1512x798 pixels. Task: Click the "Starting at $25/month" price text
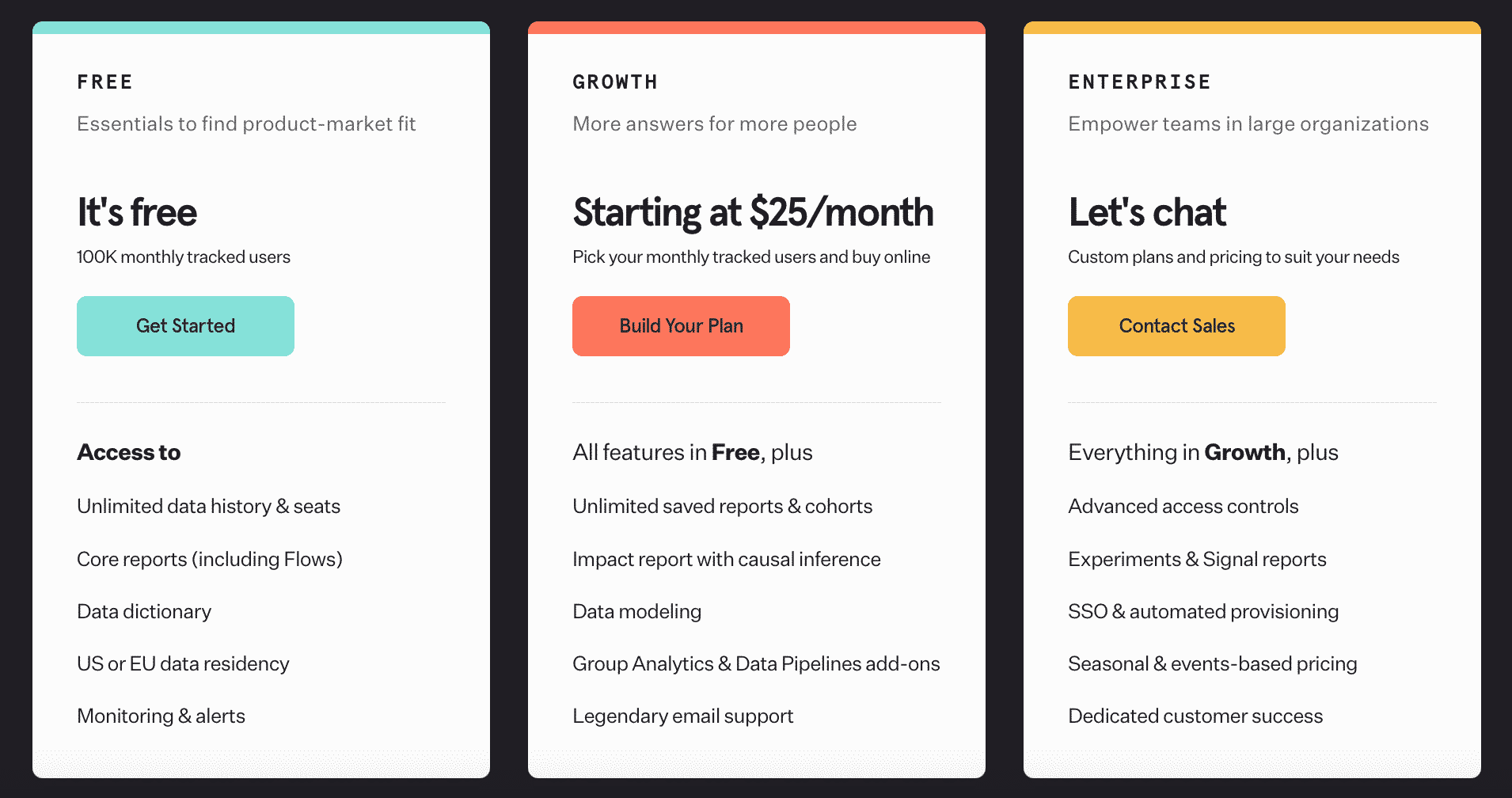[x=753, y=212]
